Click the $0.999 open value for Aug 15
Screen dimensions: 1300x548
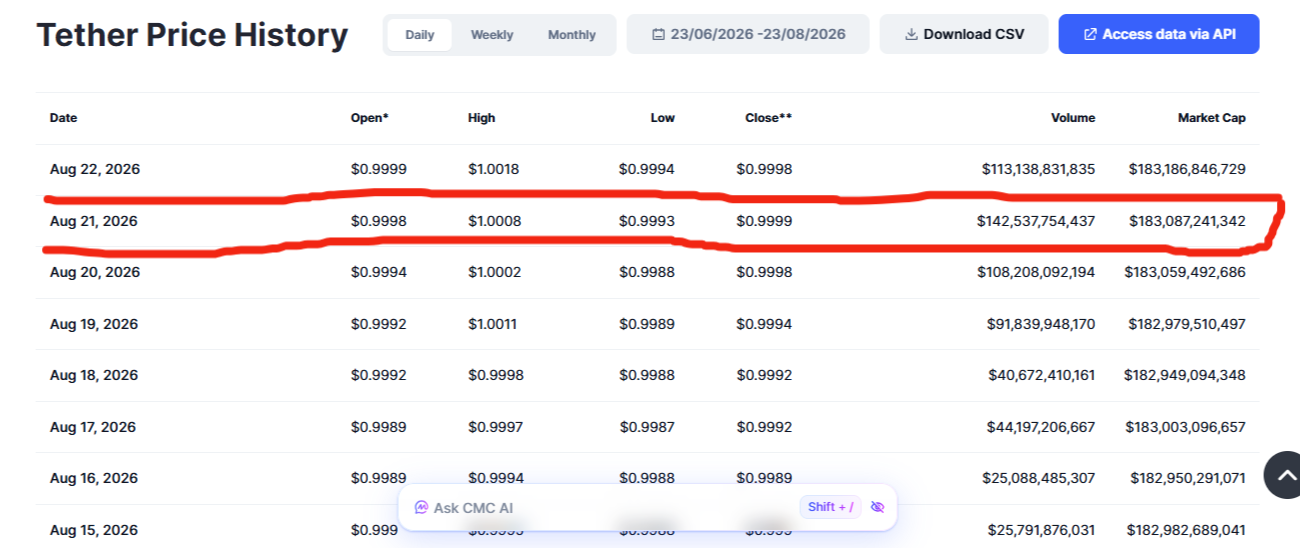pyautogui.click(x=375, y=530)
